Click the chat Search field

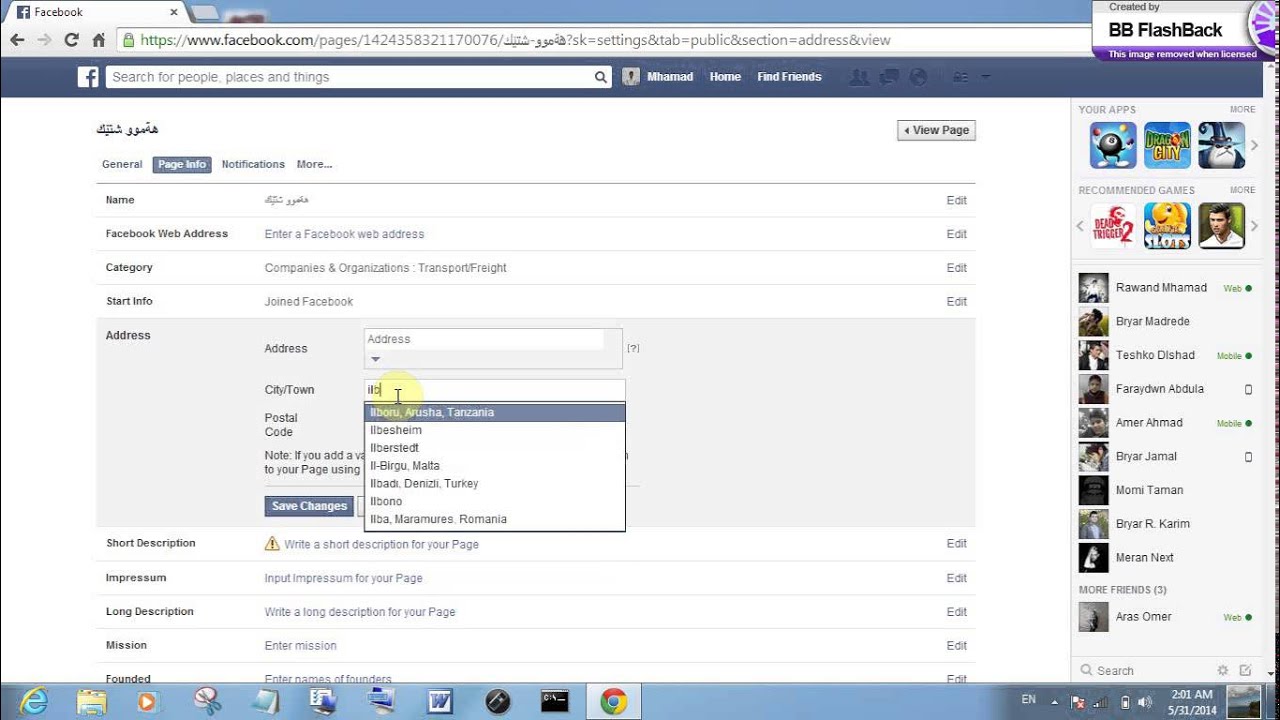pyautogui.click(x=1145, y=671)
